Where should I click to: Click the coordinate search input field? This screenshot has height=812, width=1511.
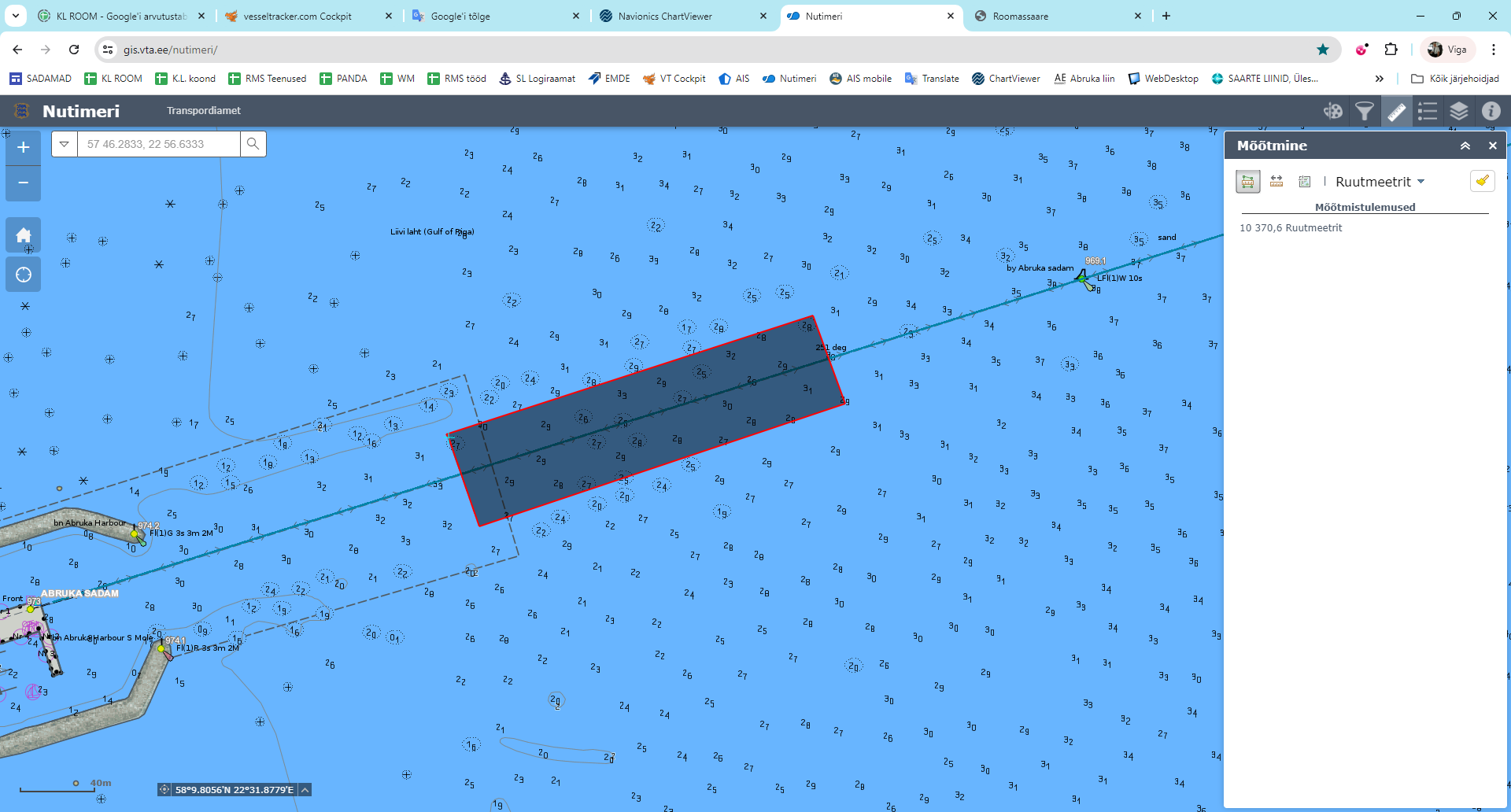pos(159,144)
